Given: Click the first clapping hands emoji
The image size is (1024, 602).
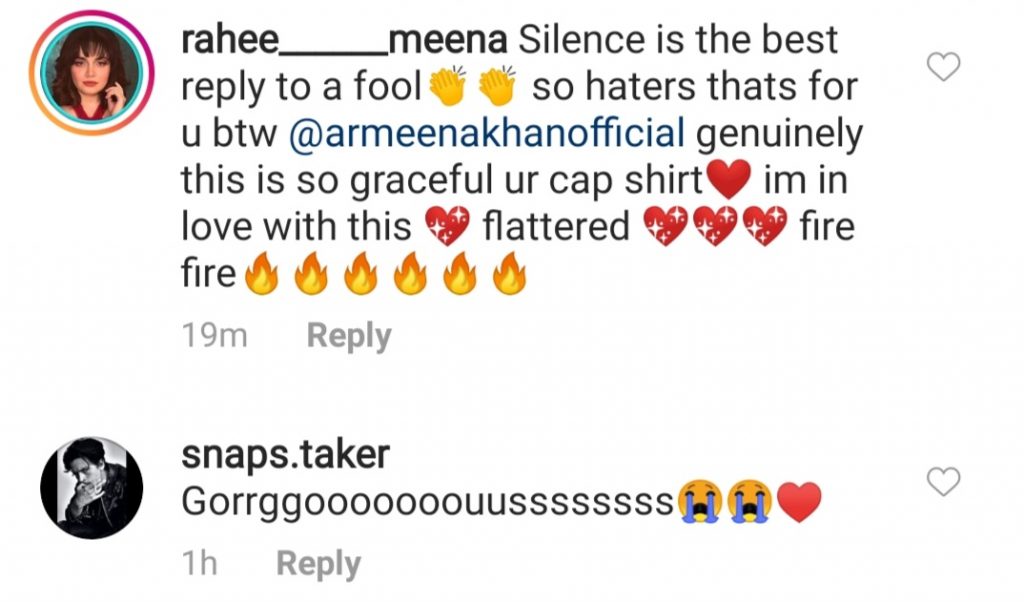Looking at the screenshot, I should [x=446, y=88].
